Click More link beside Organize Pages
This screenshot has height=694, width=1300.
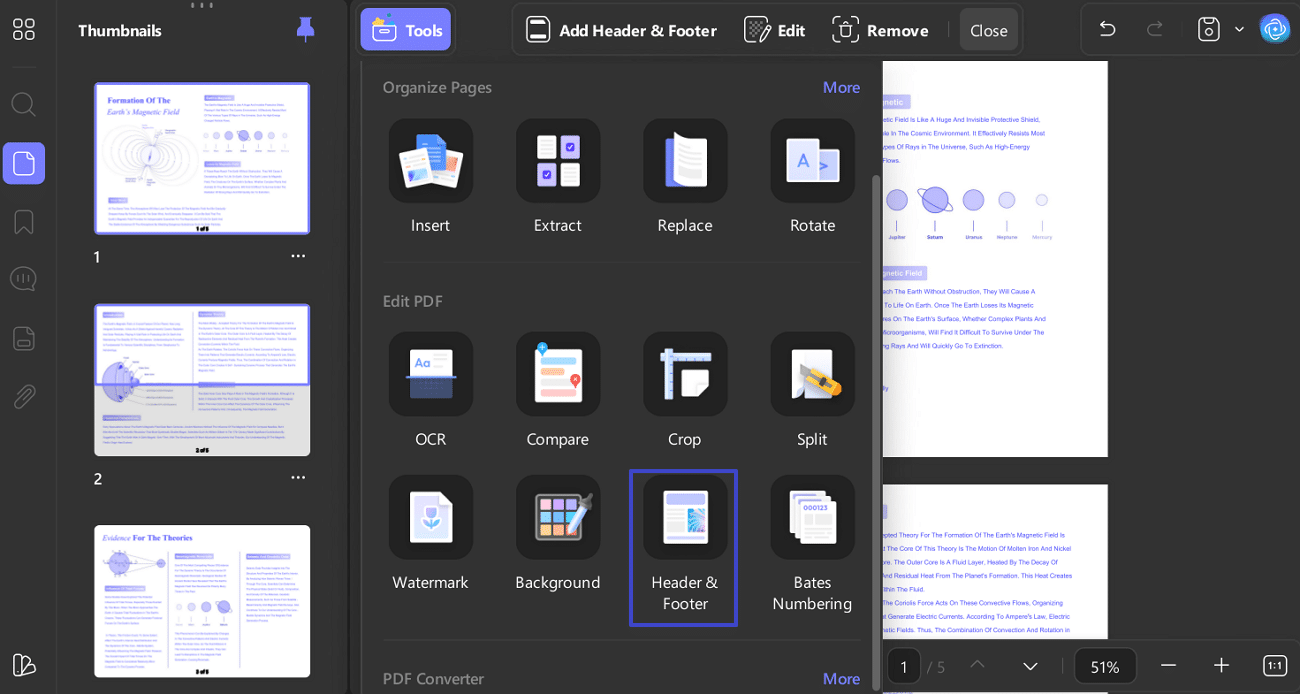(841, 87)
